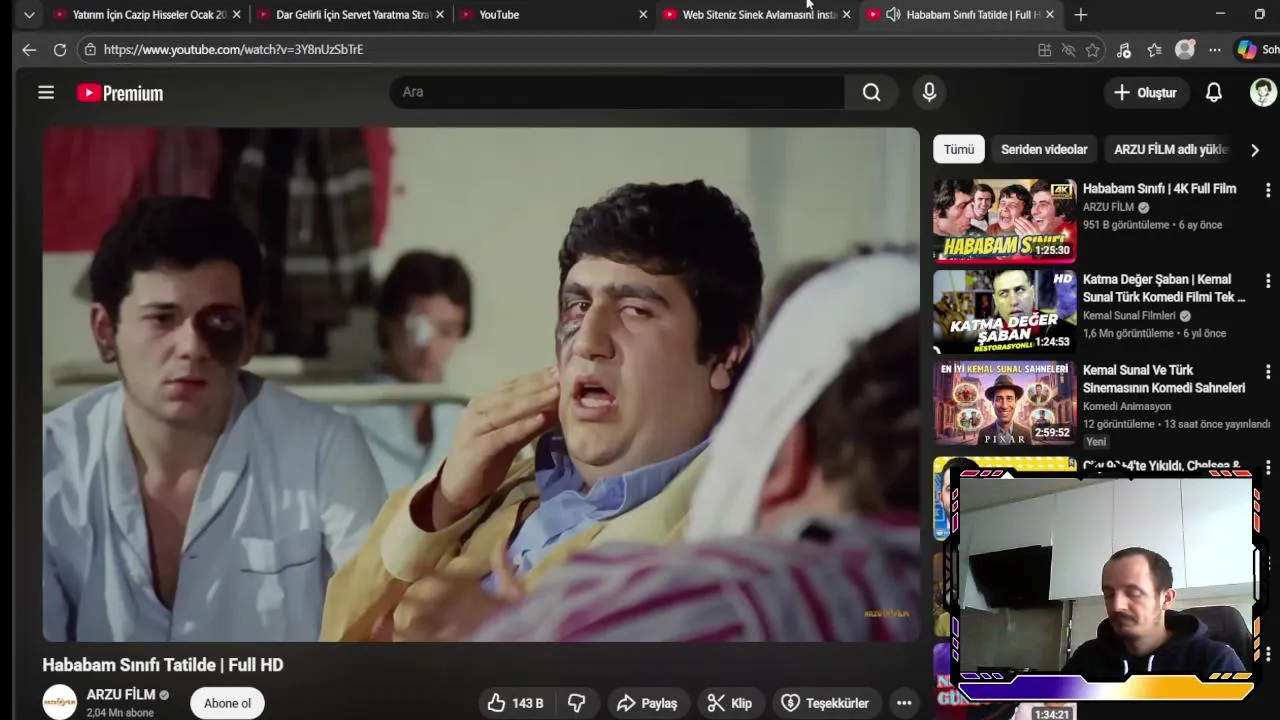Click the address bar URL
This screenshot has width=1280, height=720.
click(x=233, y=49)
